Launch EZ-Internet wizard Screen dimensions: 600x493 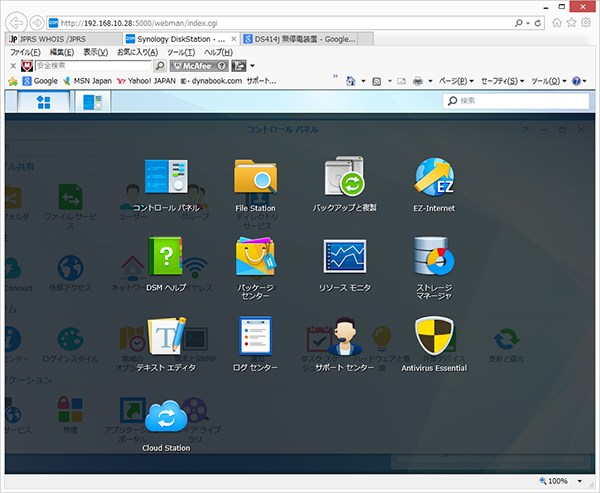(x=434, y=177)
